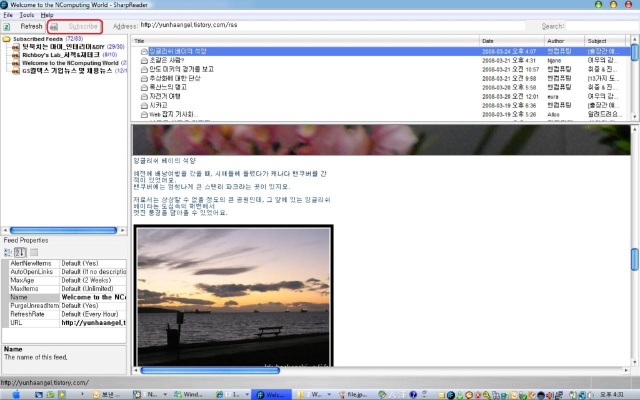Sort items by Date column header
This screenshot has width=640, height=400.
(512, 41)
